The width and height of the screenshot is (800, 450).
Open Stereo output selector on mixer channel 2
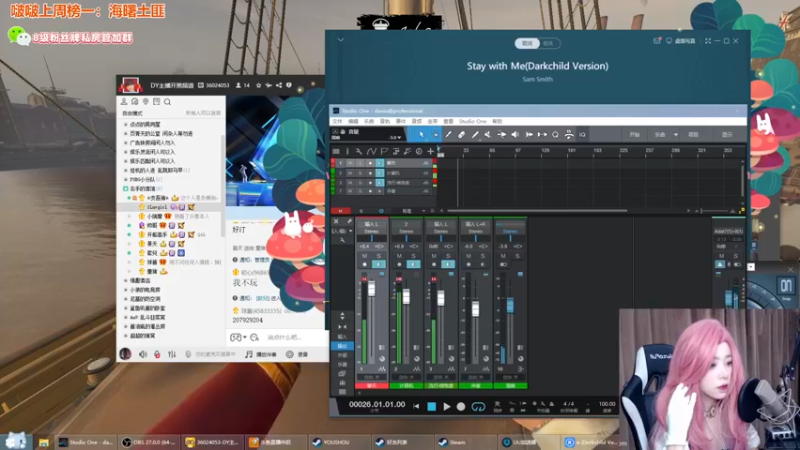406,231
